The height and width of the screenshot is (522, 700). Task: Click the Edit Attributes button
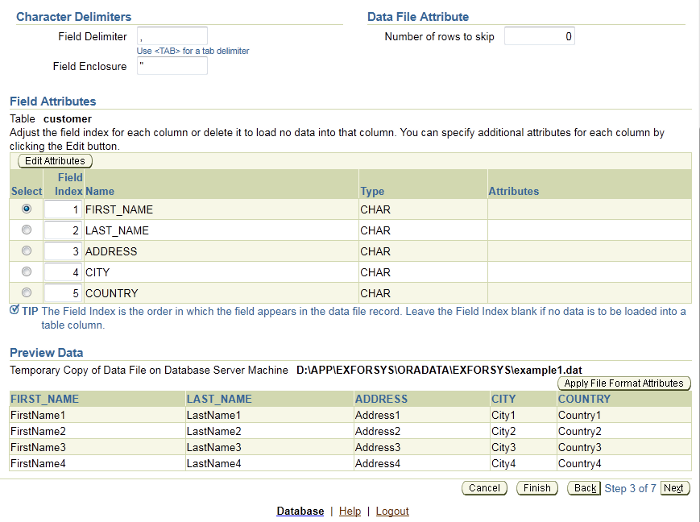pyautogui.click(x=55, y=161)
